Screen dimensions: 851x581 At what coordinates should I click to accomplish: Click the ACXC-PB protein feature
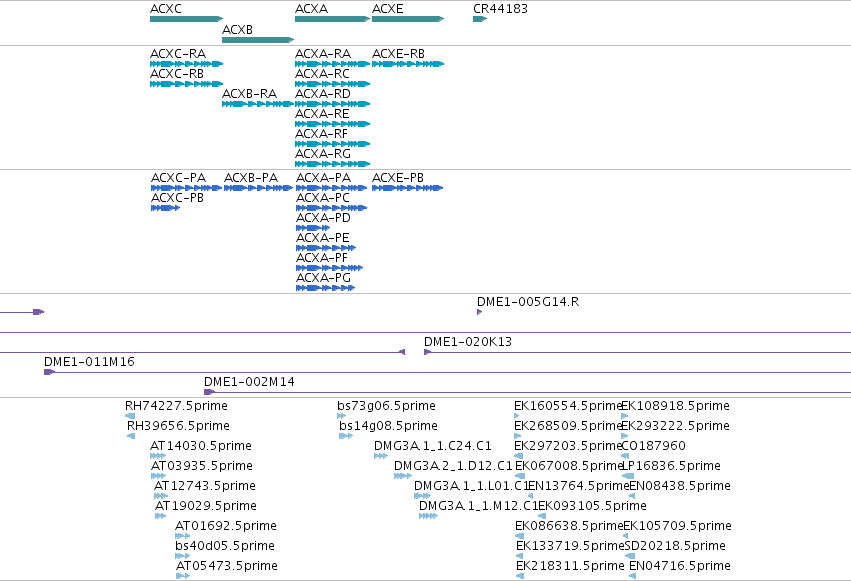[166, 208]
